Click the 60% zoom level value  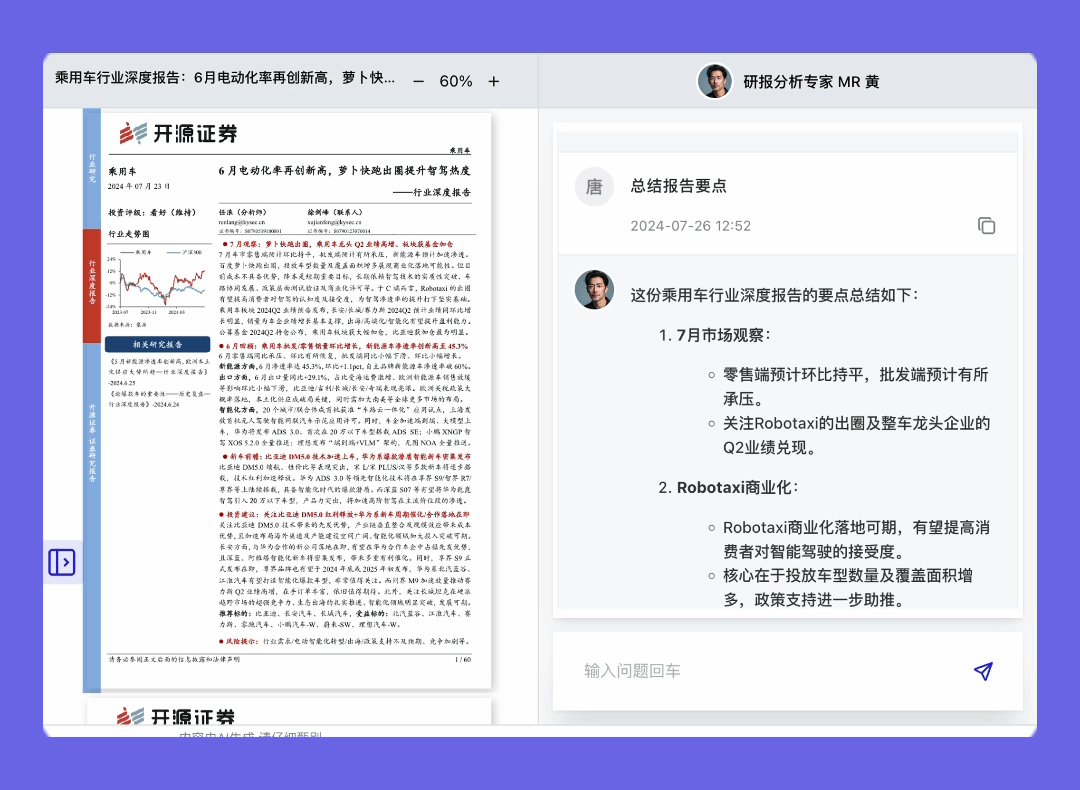coord(456,81)
